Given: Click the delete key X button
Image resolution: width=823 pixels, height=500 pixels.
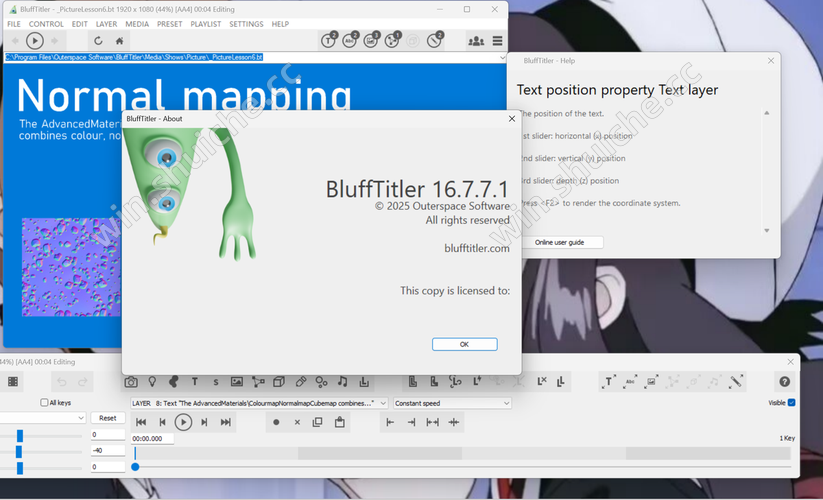Looking at the screenshot, I should click(x=297, y=422).
